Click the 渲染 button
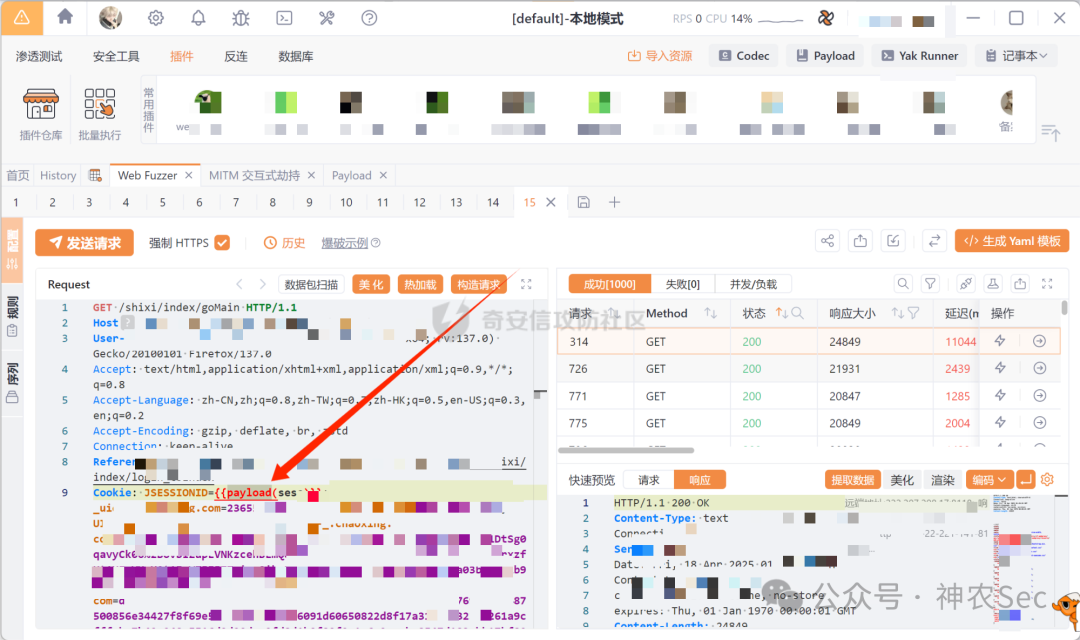Screen dimensions: 1080x640 pos(942,479)
